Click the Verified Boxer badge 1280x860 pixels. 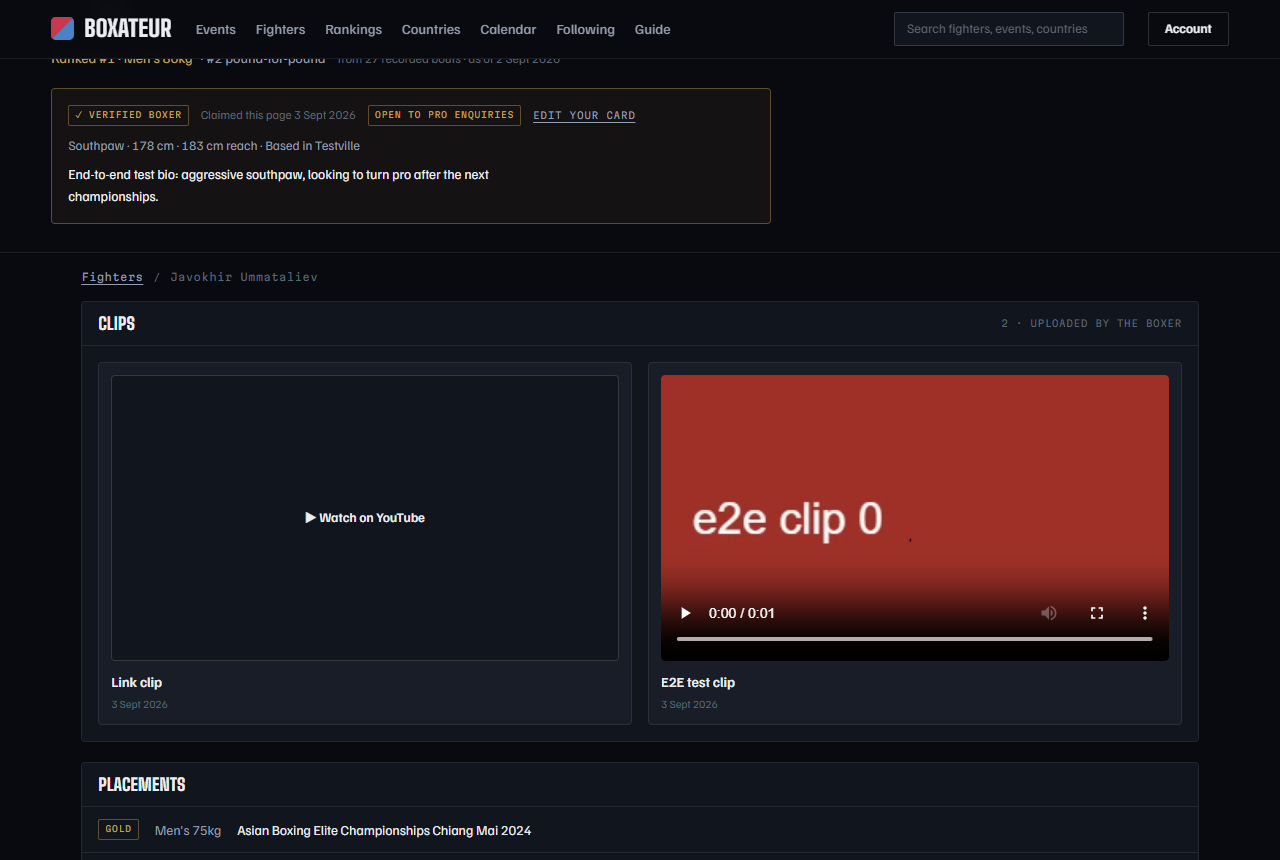128,115
